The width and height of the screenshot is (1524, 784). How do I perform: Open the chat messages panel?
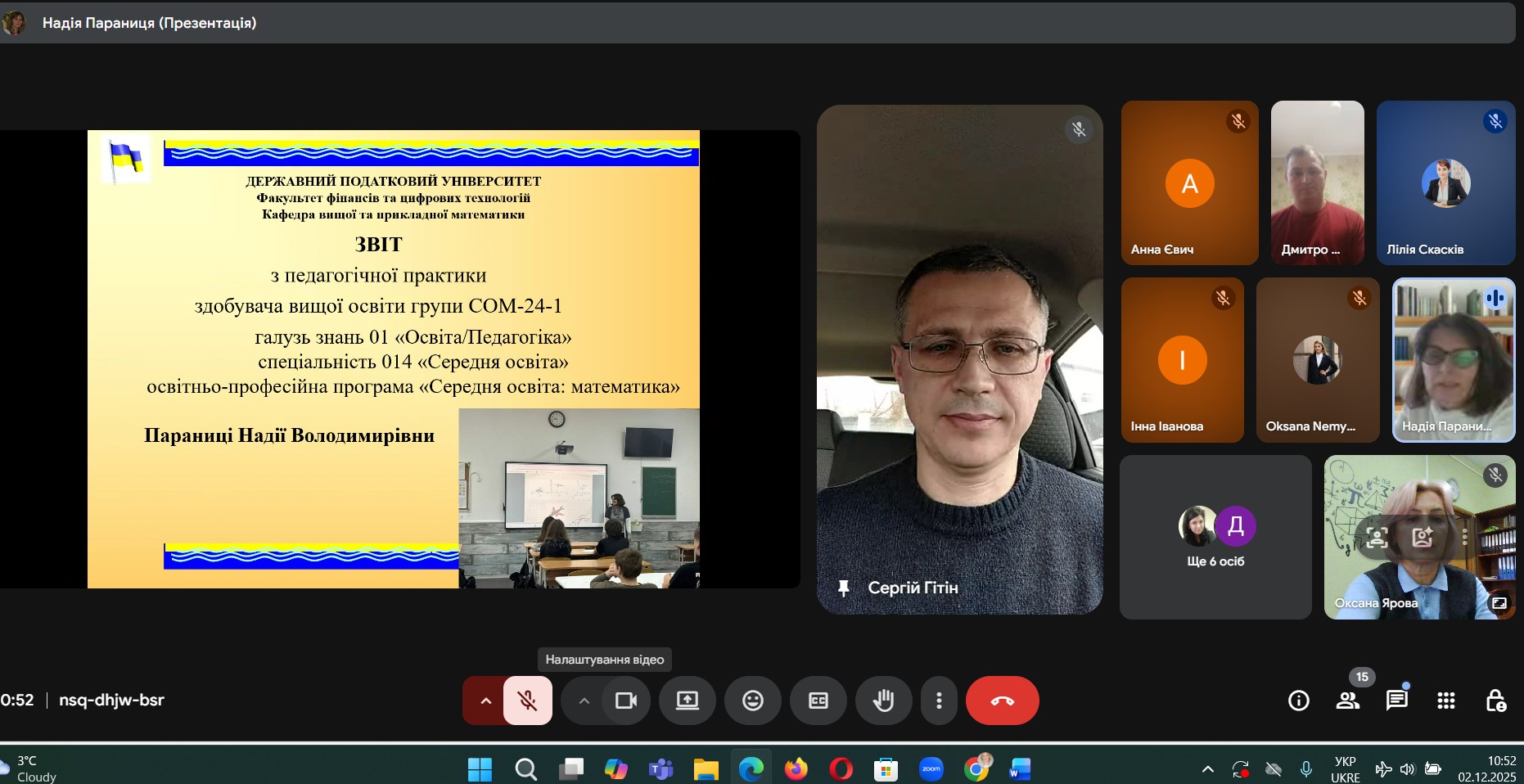(x=1396, y=701)
